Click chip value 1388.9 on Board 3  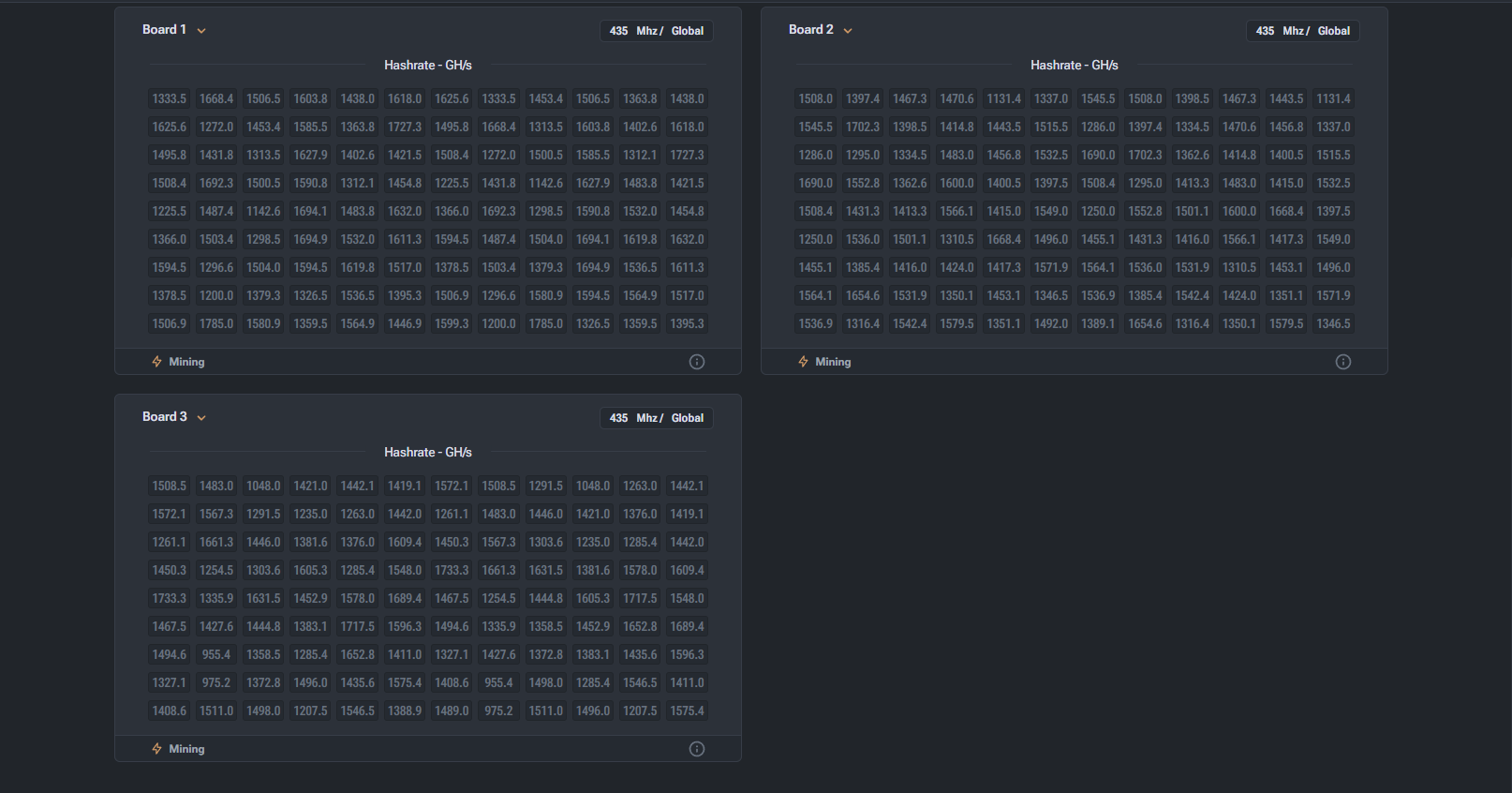point(405,711)
